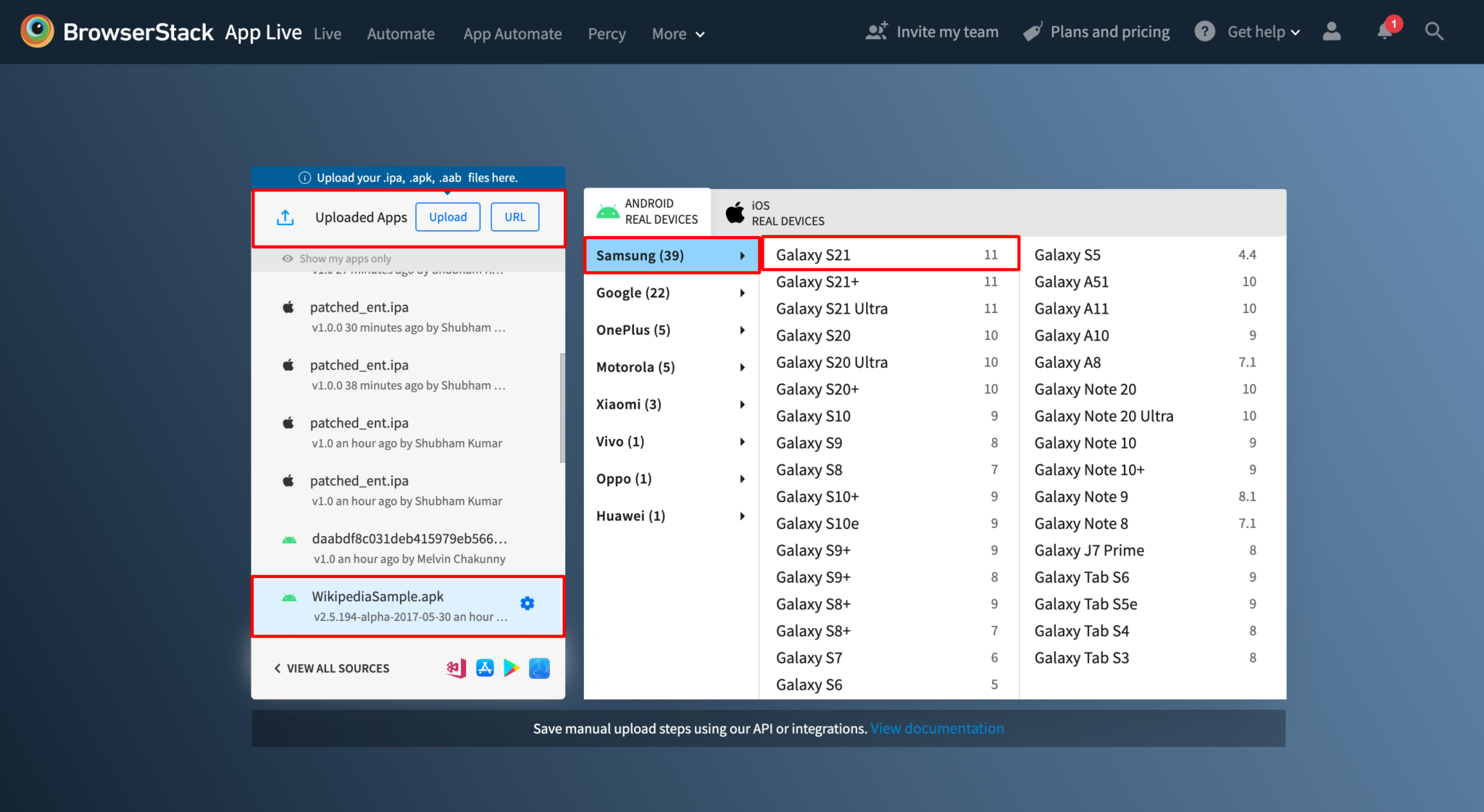Image resolution: width=1484 pixels, height=812 pixels.
Task: Open App Automate from the navigation bar
Action: pyautogui.click(x=512, y=33)
